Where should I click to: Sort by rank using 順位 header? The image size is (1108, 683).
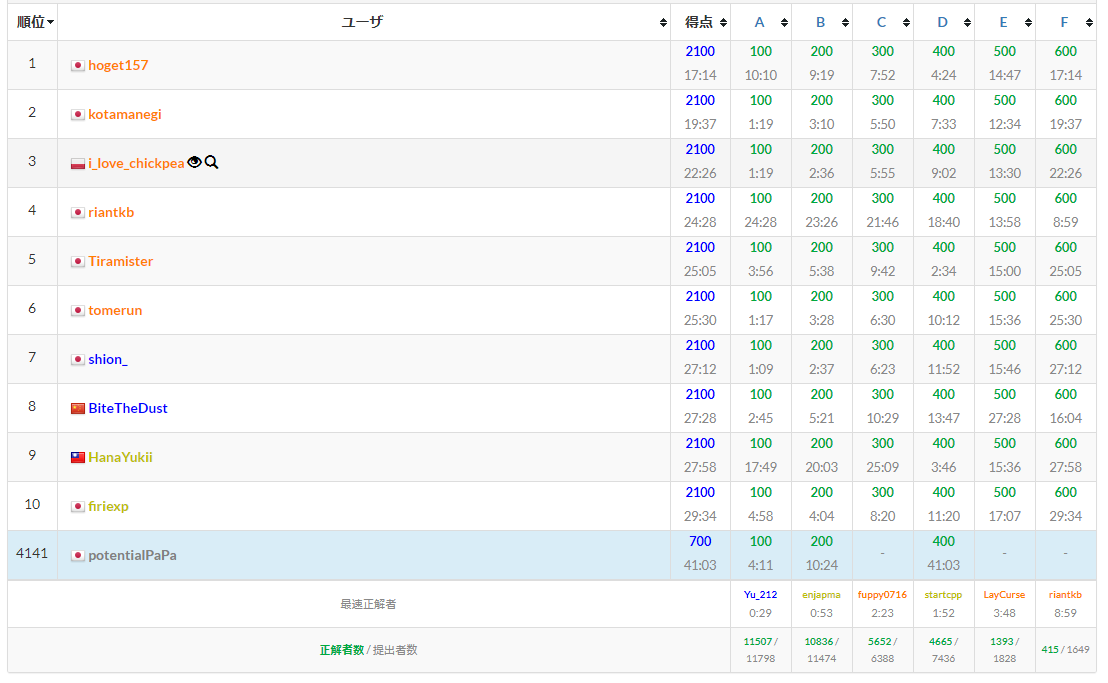pos(35,23)
